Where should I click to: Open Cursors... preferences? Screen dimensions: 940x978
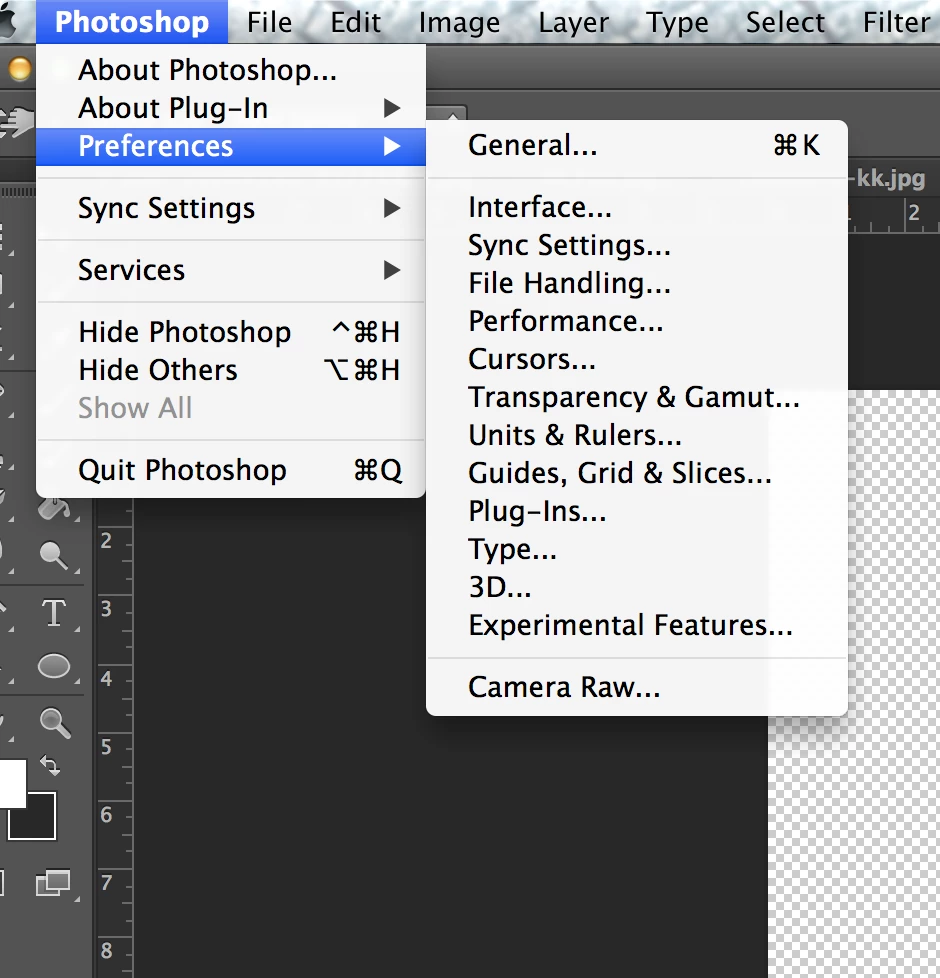(637, 359)
